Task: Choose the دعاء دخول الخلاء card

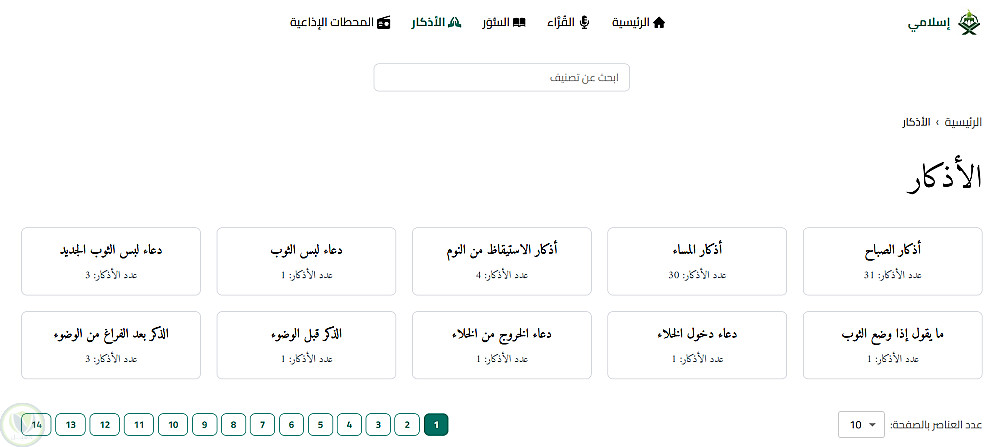Action: 697,345
